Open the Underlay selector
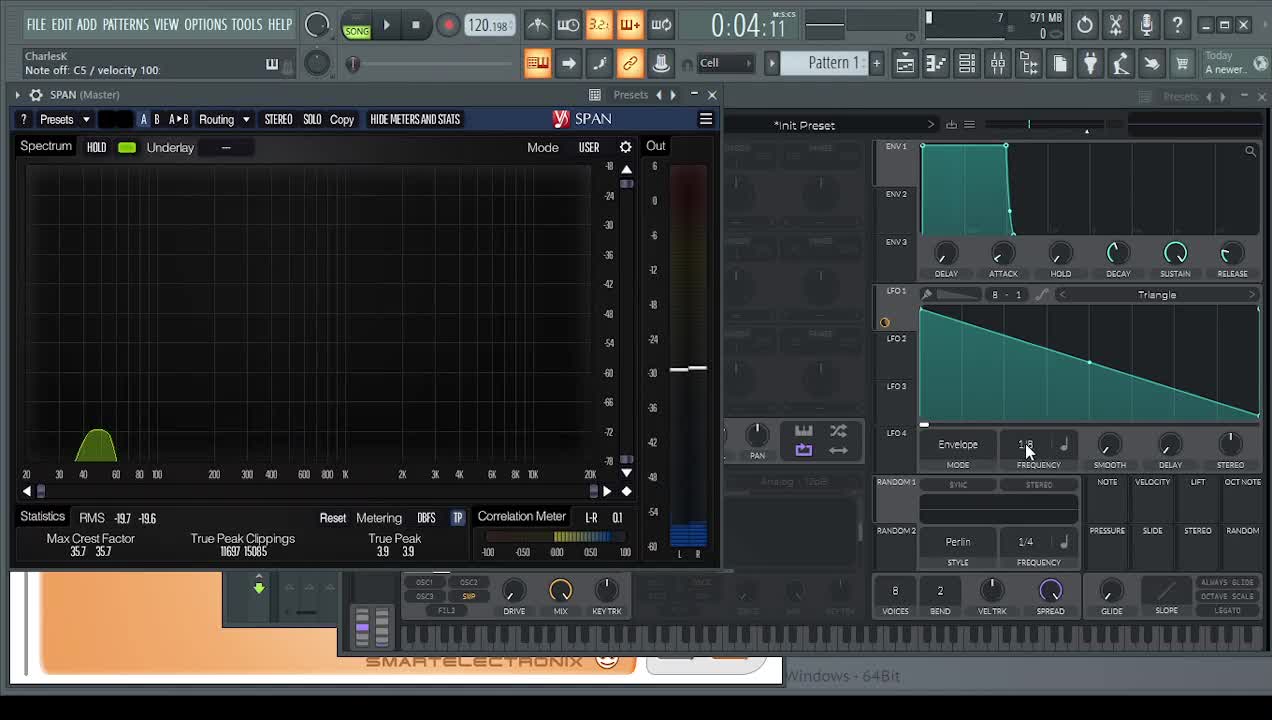Screen dimensions: 1272x720 [x=226, y=147]
